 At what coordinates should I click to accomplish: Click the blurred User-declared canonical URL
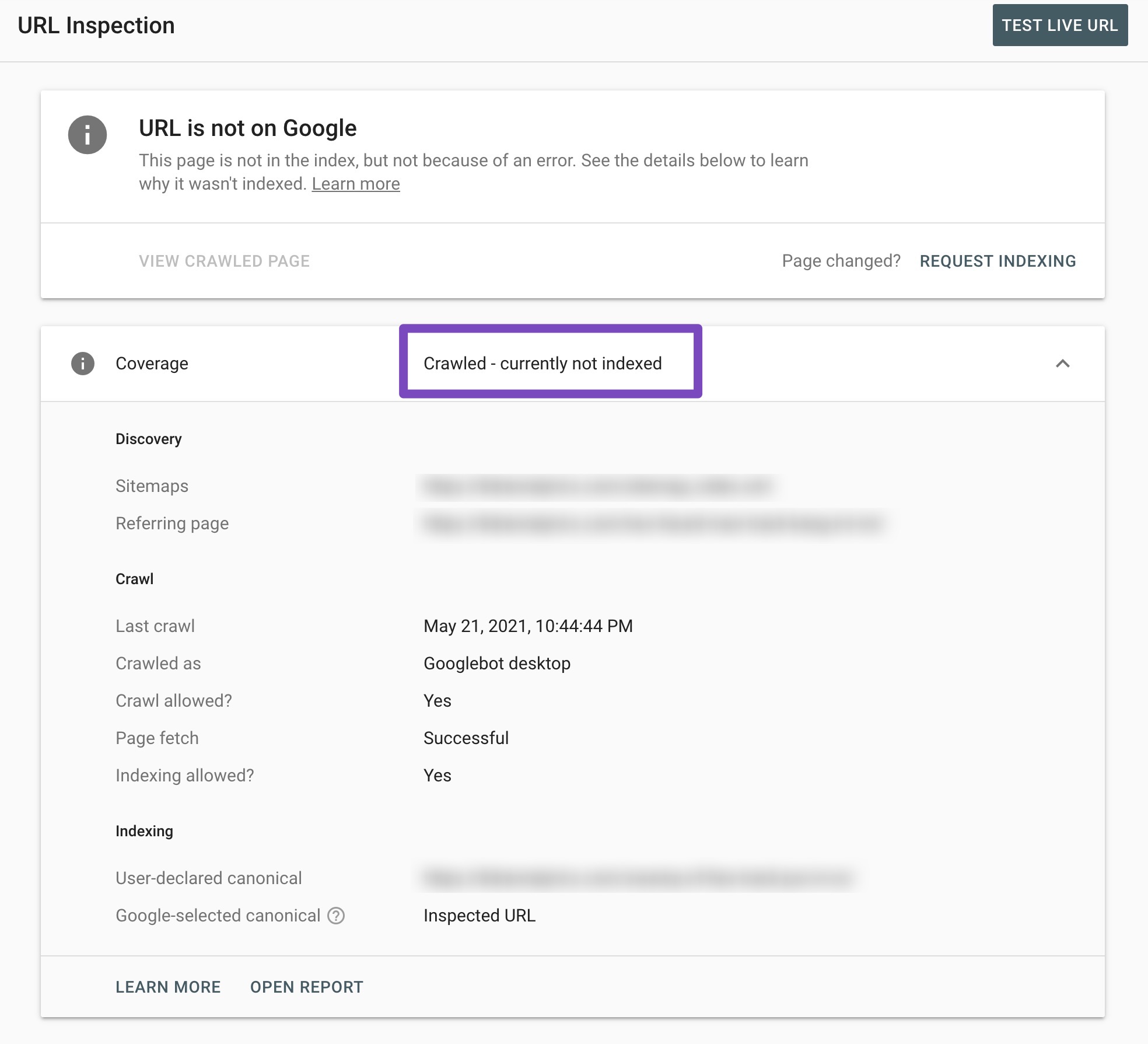pos(638,878)
